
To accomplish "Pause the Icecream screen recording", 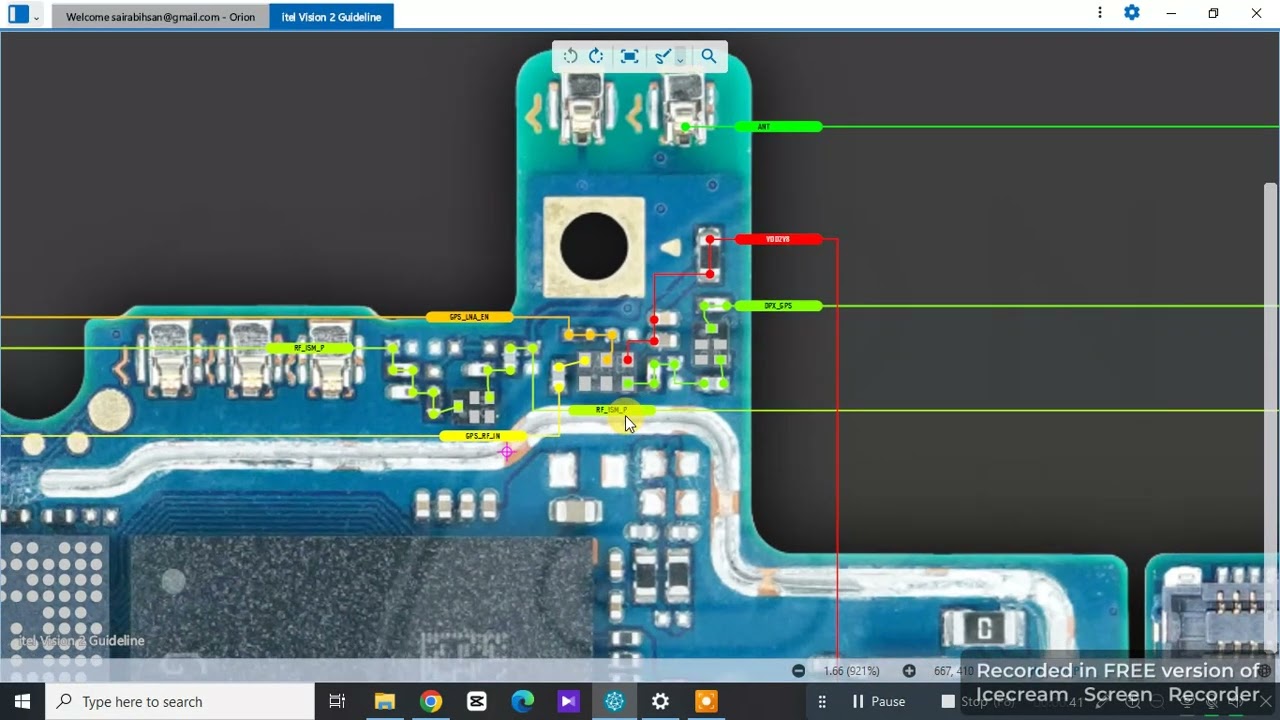I will click(878, 701).
